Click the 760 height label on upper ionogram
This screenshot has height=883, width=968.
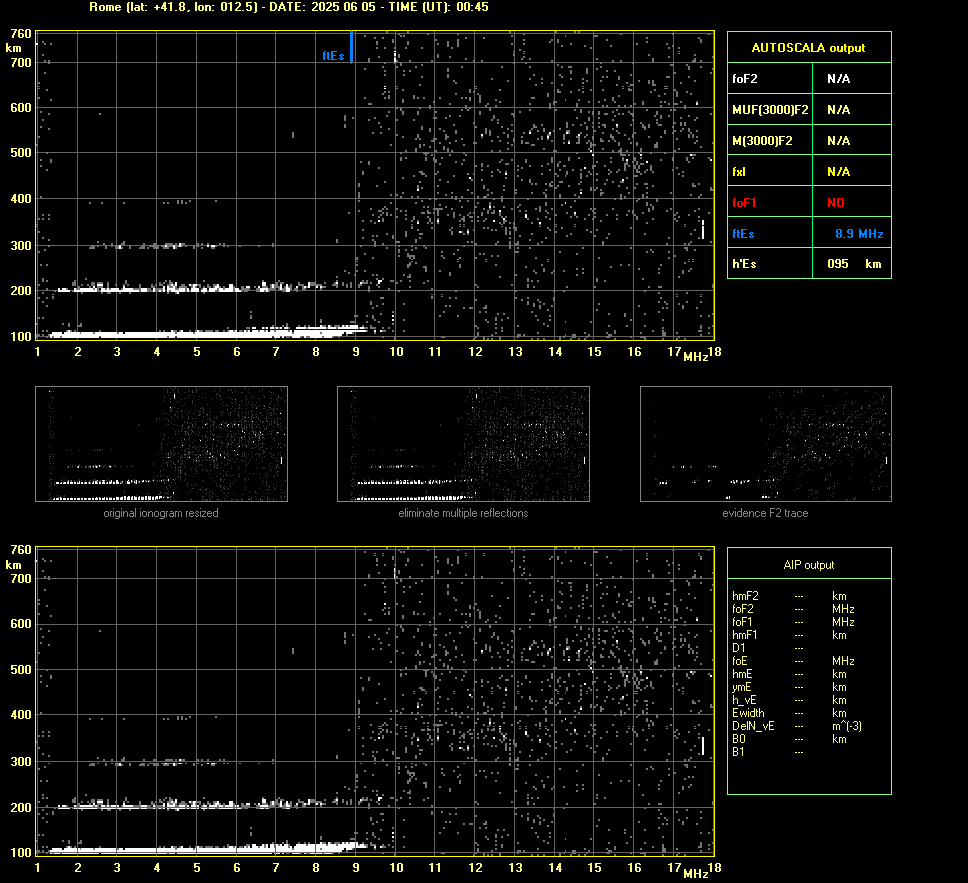(x=20, y=34)
